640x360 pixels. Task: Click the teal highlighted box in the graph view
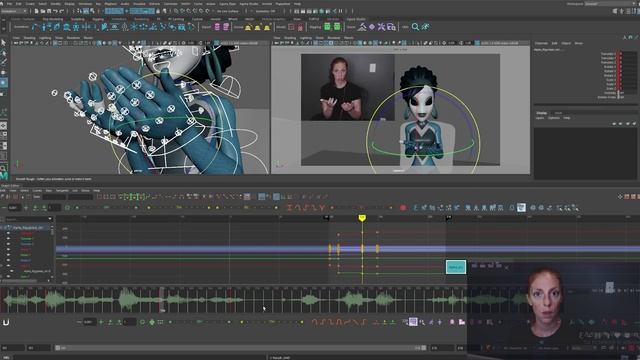(456, 267)
